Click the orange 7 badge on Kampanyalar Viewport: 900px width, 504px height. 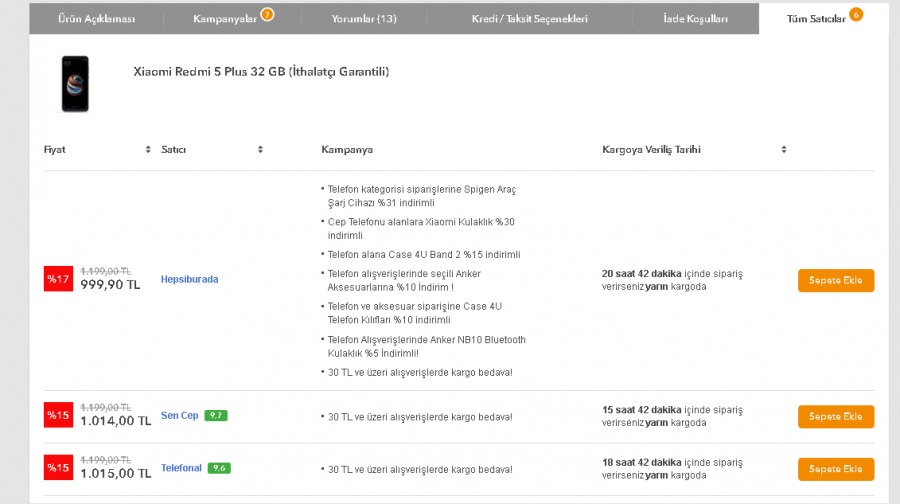pyautogui.click(x=267, y=14)
